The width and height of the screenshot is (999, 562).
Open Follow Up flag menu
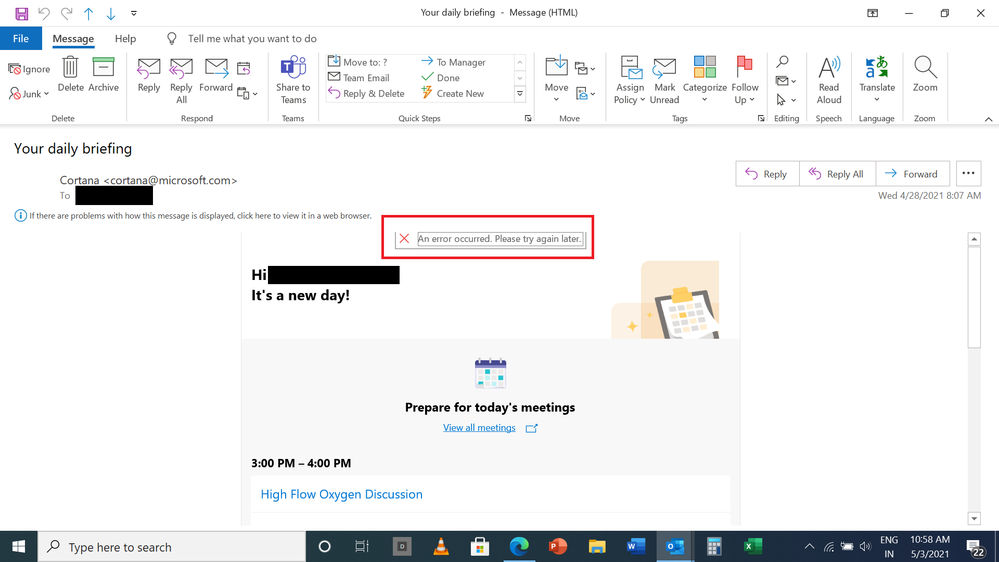[745, 80]
